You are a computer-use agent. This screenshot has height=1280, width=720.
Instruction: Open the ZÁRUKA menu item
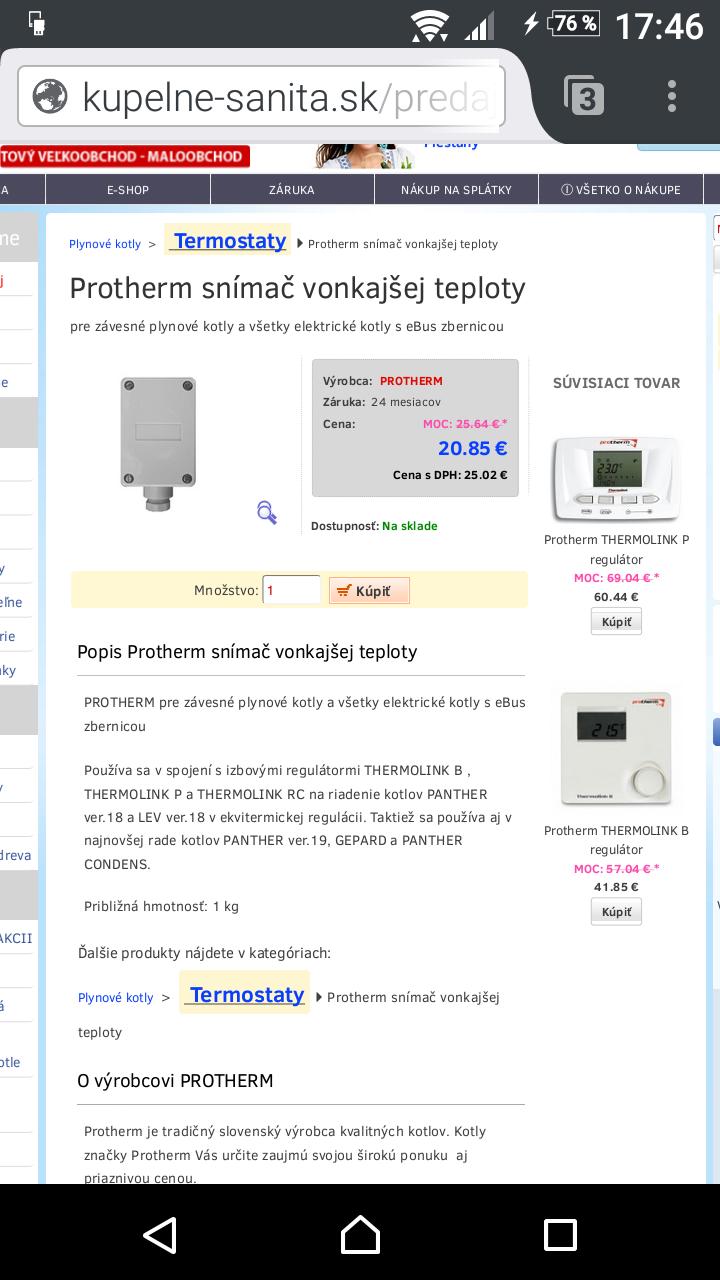point(292,189)
